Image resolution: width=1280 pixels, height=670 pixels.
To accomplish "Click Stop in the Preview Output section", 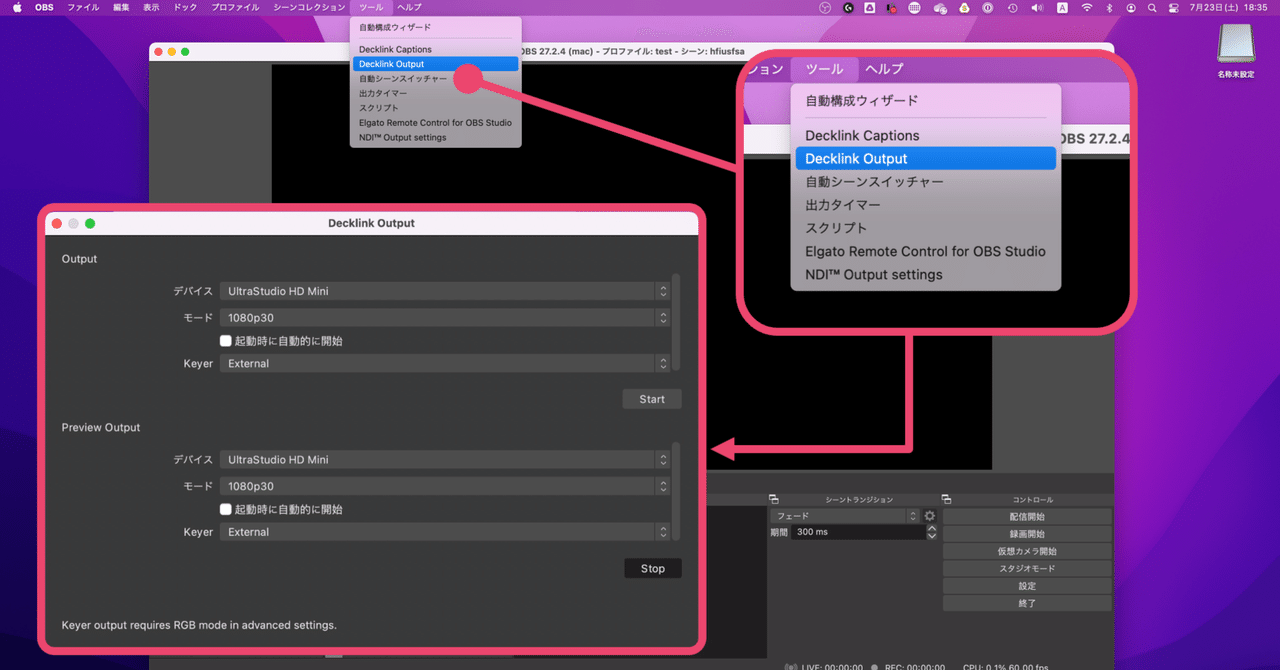I will pyautogui.click(x=653, y=568).
